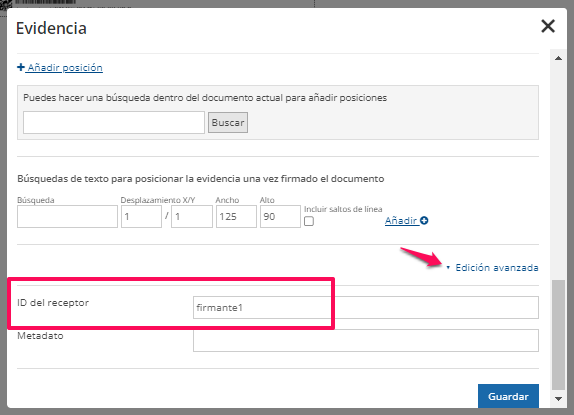574x415 pixels.
Task: Click the Añadir link for text searches
Action: [x=401, y=220]
